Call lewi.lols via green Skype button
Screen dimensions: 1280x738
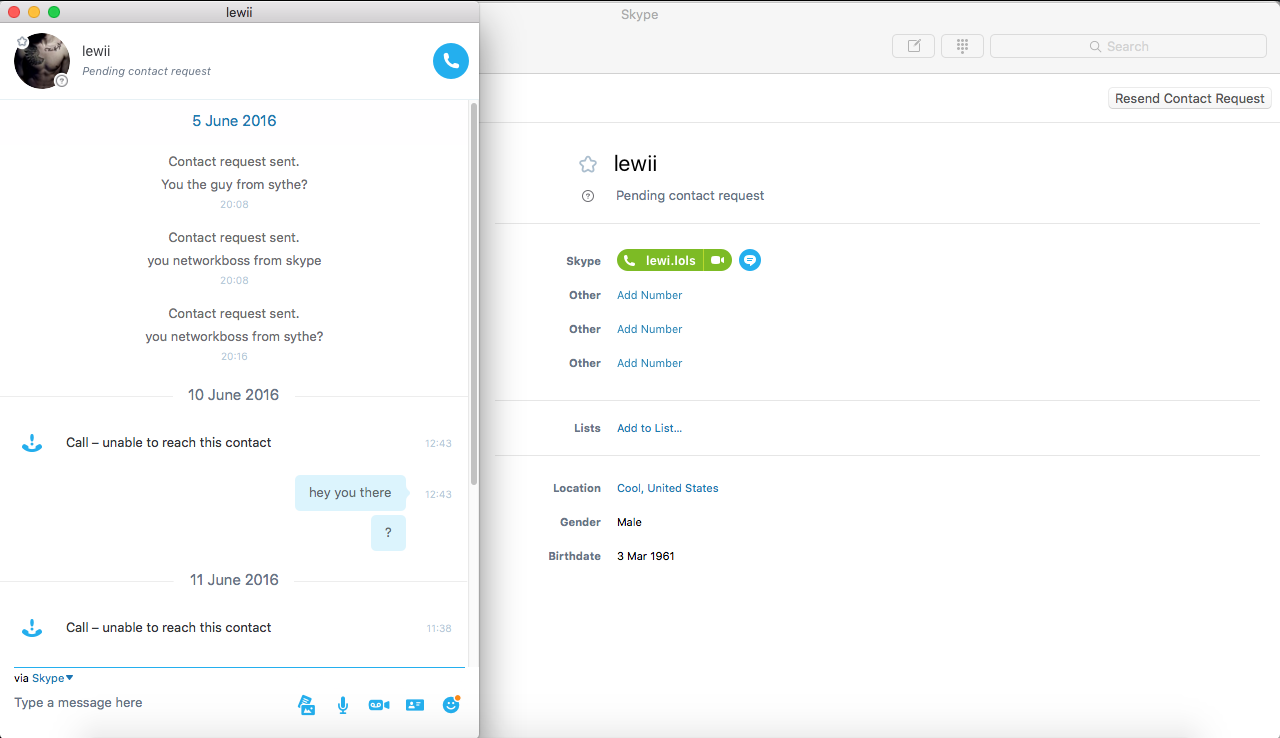click(x=660, y=260)
